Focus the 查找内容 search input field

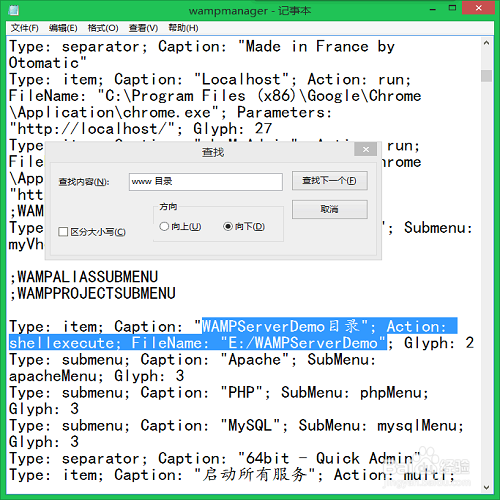click(206, 182)
